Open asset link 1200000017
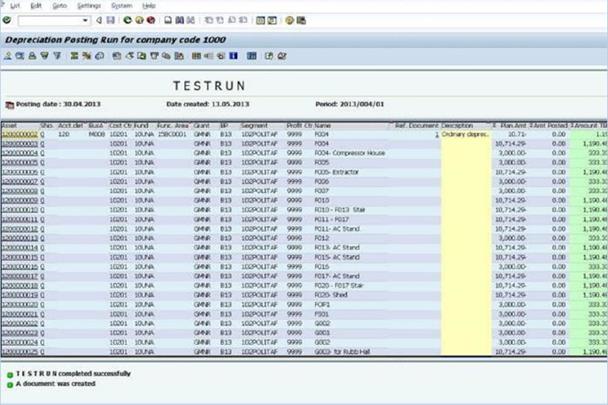Image resolution: width=608 pixels, height=405 pixels. point(20,276)
